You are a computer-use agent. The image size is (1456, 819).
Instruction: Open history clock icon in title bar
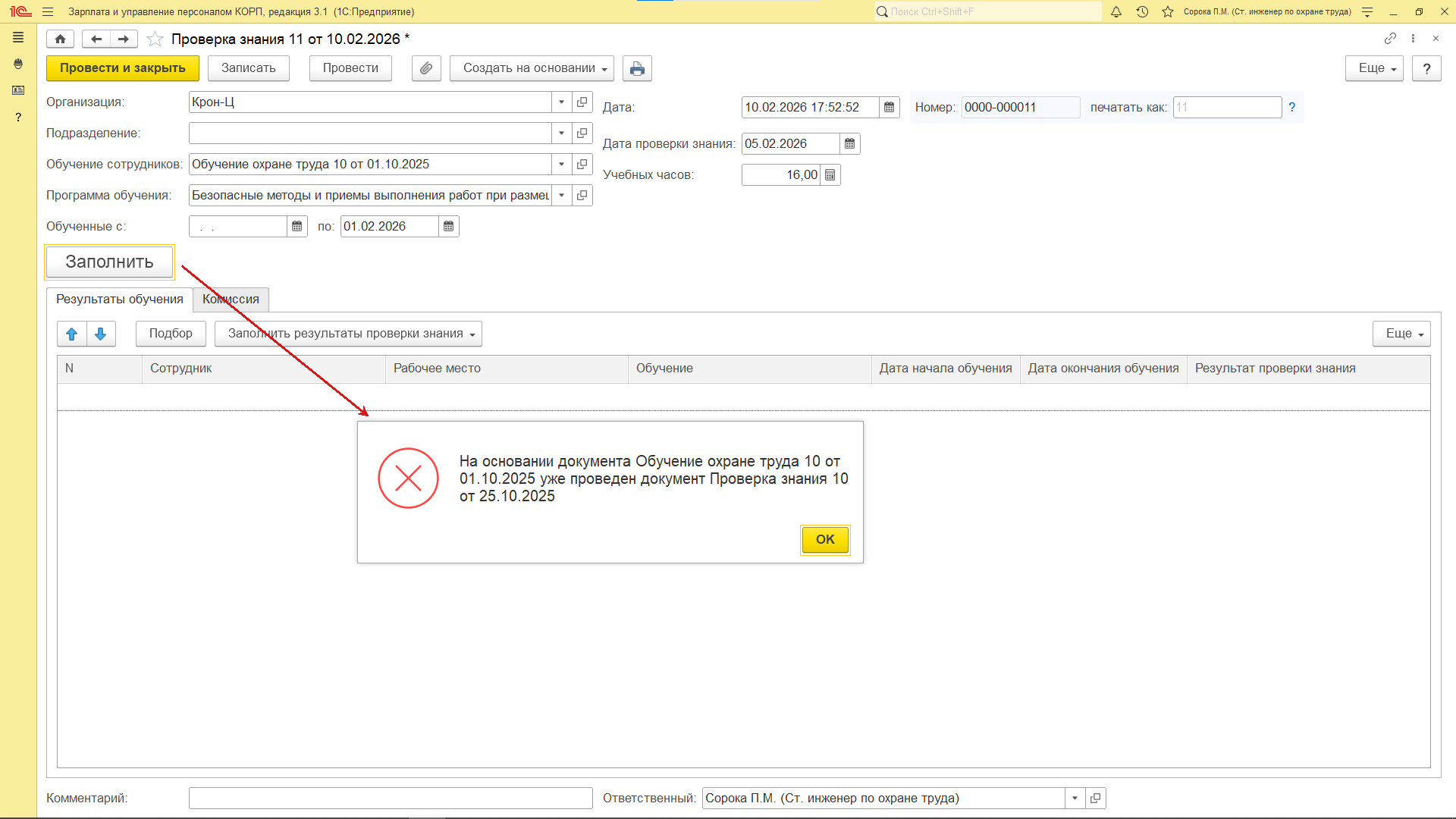[1142, 11]
